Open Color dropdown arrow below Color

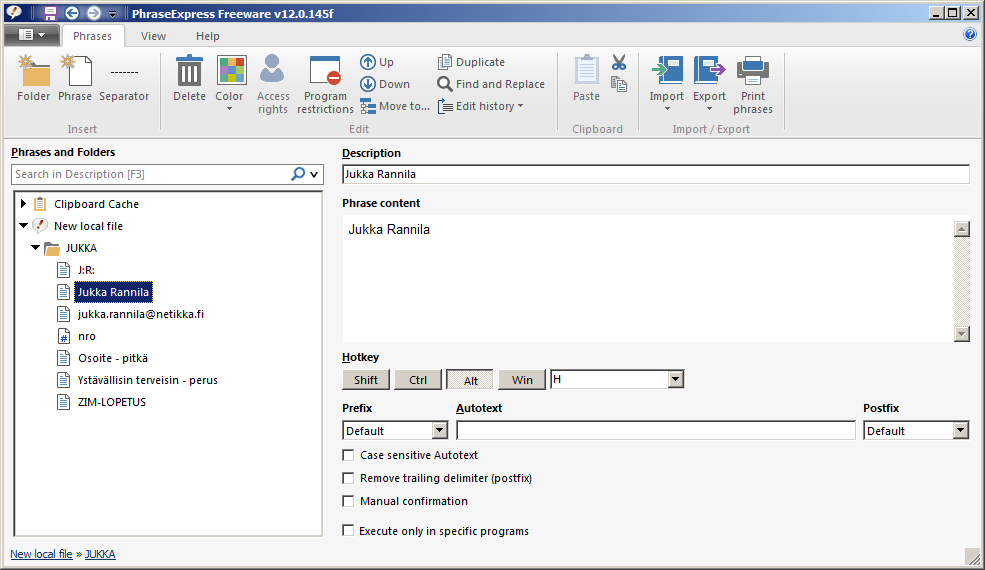tap(229, 109)
